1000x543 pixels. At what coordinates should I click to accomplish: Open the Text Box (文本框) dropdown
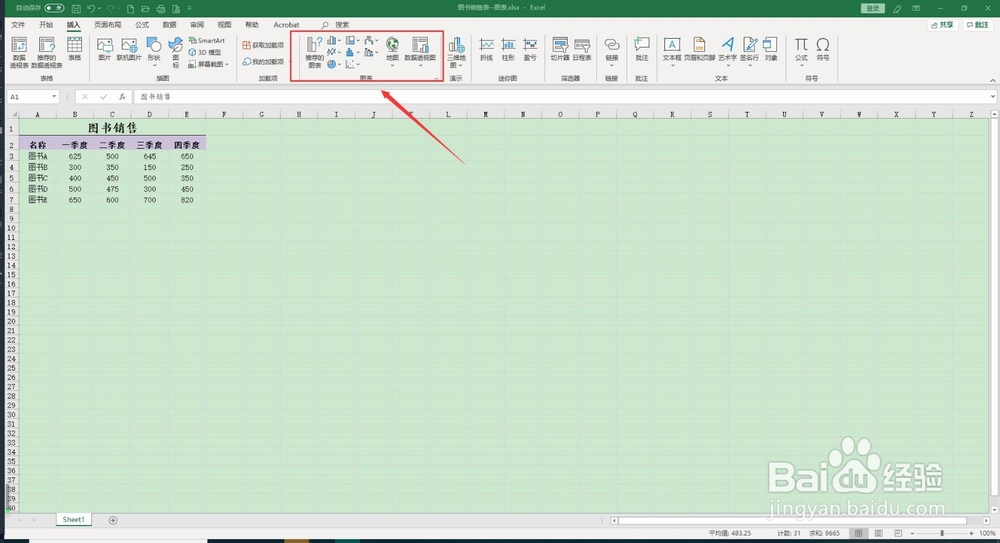[x=672, y=52]
